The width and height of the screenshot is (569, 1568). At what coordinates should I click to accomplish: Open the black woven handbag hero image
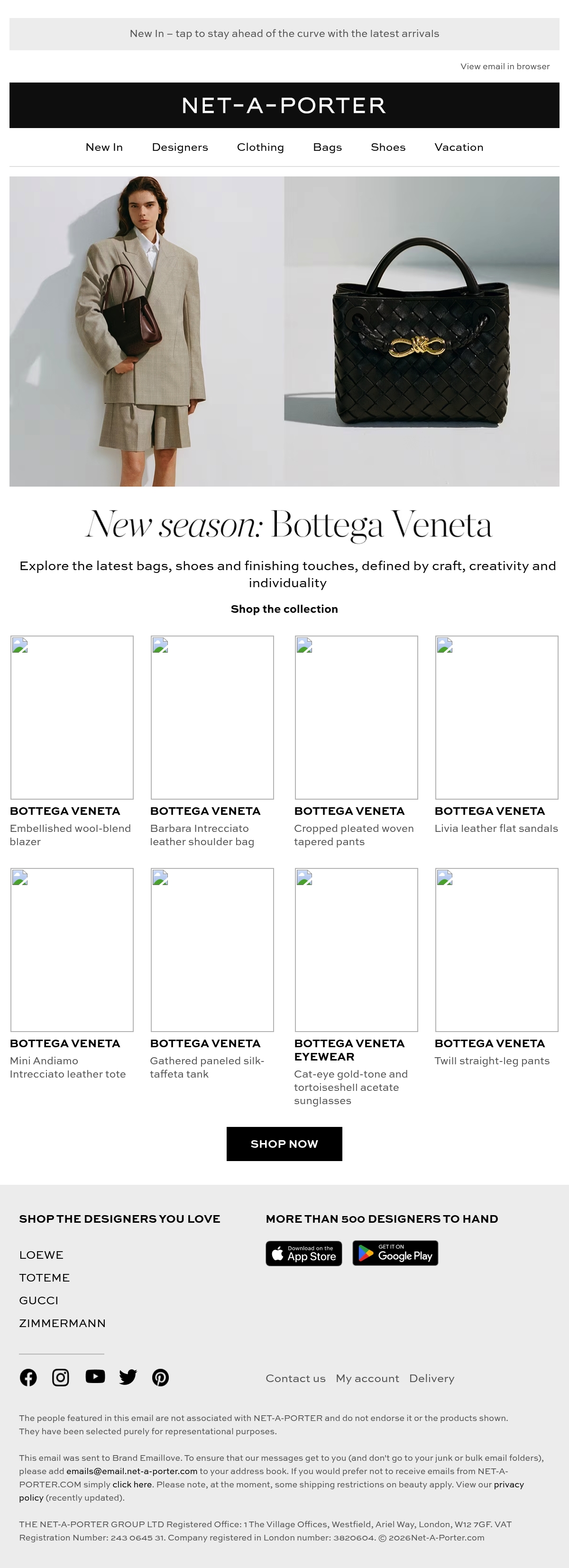[x=422, y=331]
